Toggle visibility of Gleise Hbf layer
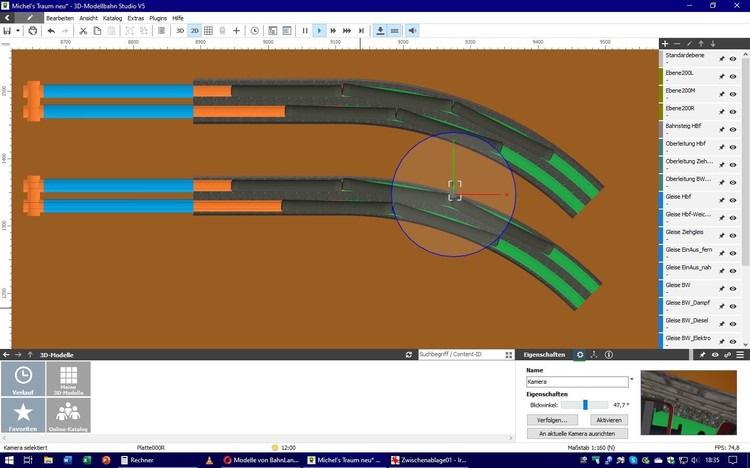Screen dimensions: 750x468 coord(733,201)
